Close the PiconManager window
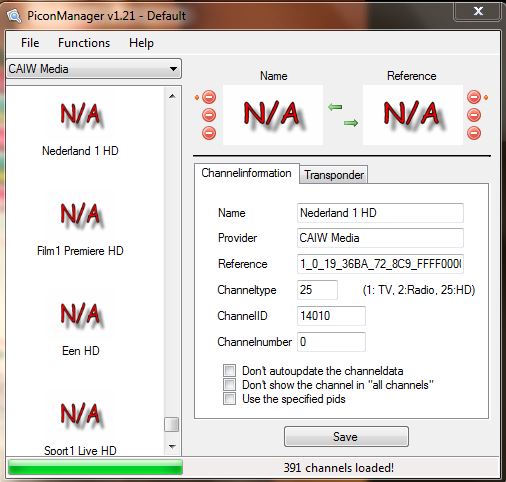506x482 pixels. coord(478,11)
